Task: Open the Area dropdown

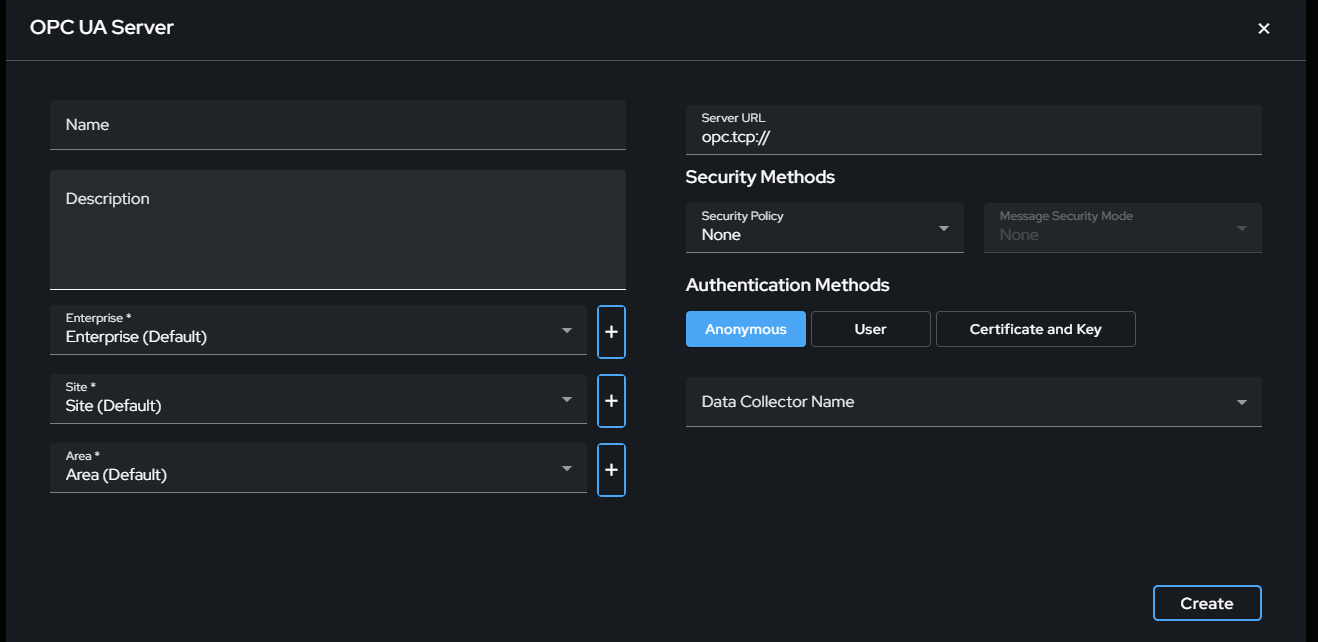Action: pyautogui.click(x=318, y=468)
